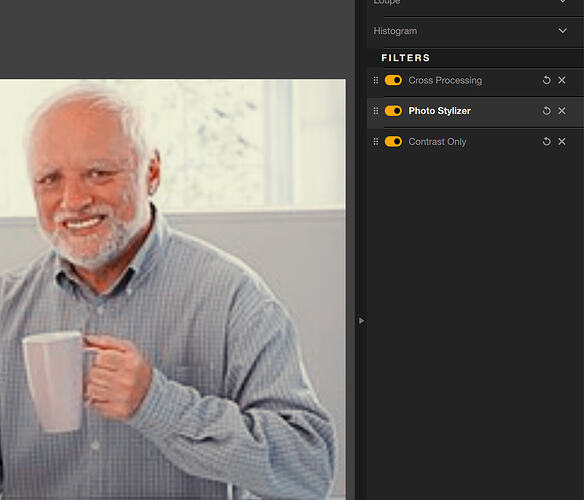This screenshot has width=584, height=500.
Task: Turn off the Photo Stylizer toggle
Action: 393,111
